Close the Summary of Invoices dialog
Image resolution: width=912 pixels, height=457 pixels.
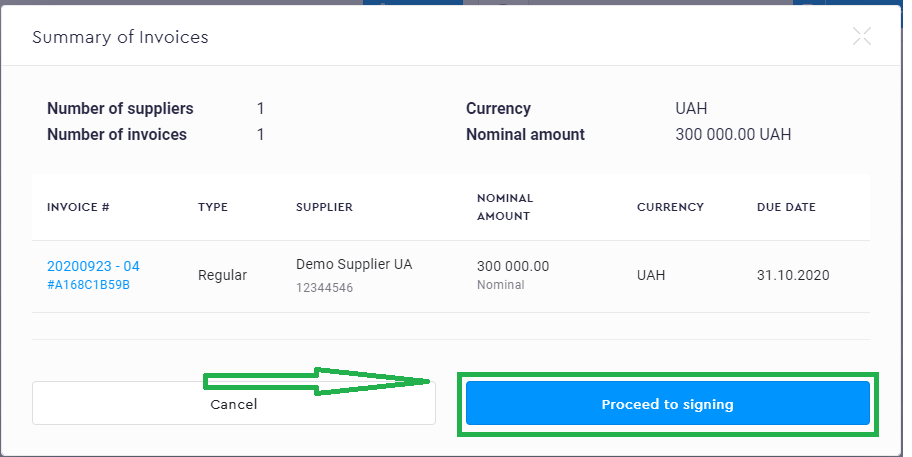861,37
